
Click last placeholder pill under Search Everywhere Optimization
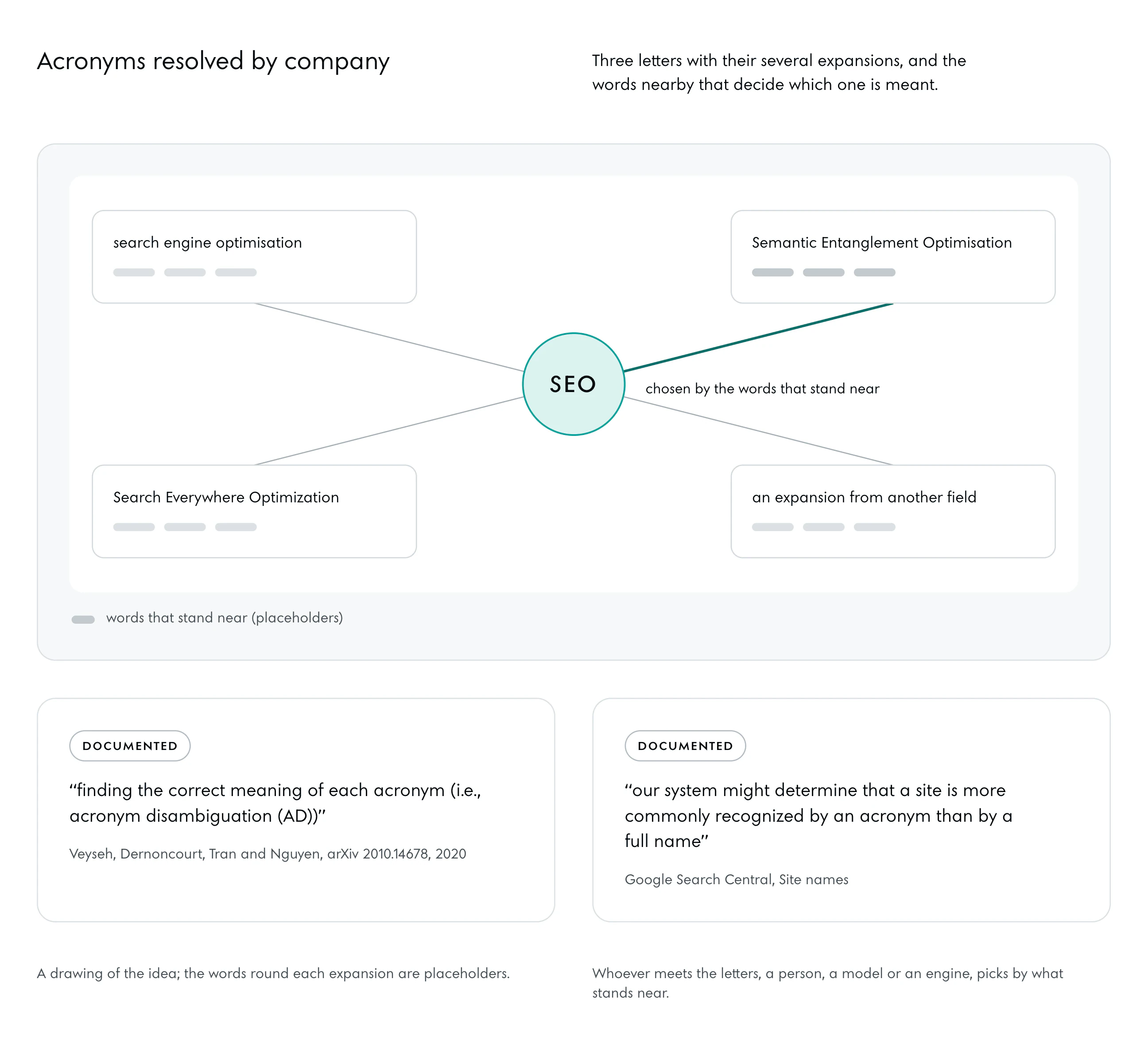tap(236, 527)
